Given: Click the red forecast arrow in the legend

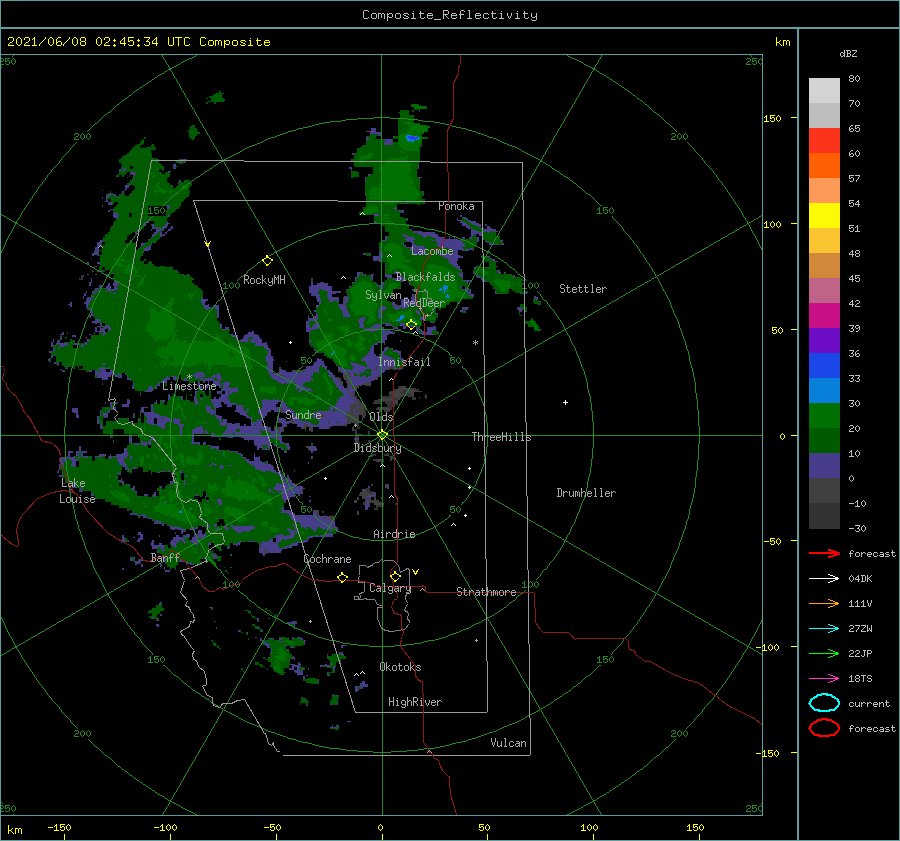Looking at the screenshot, I should tap(824, 553).
